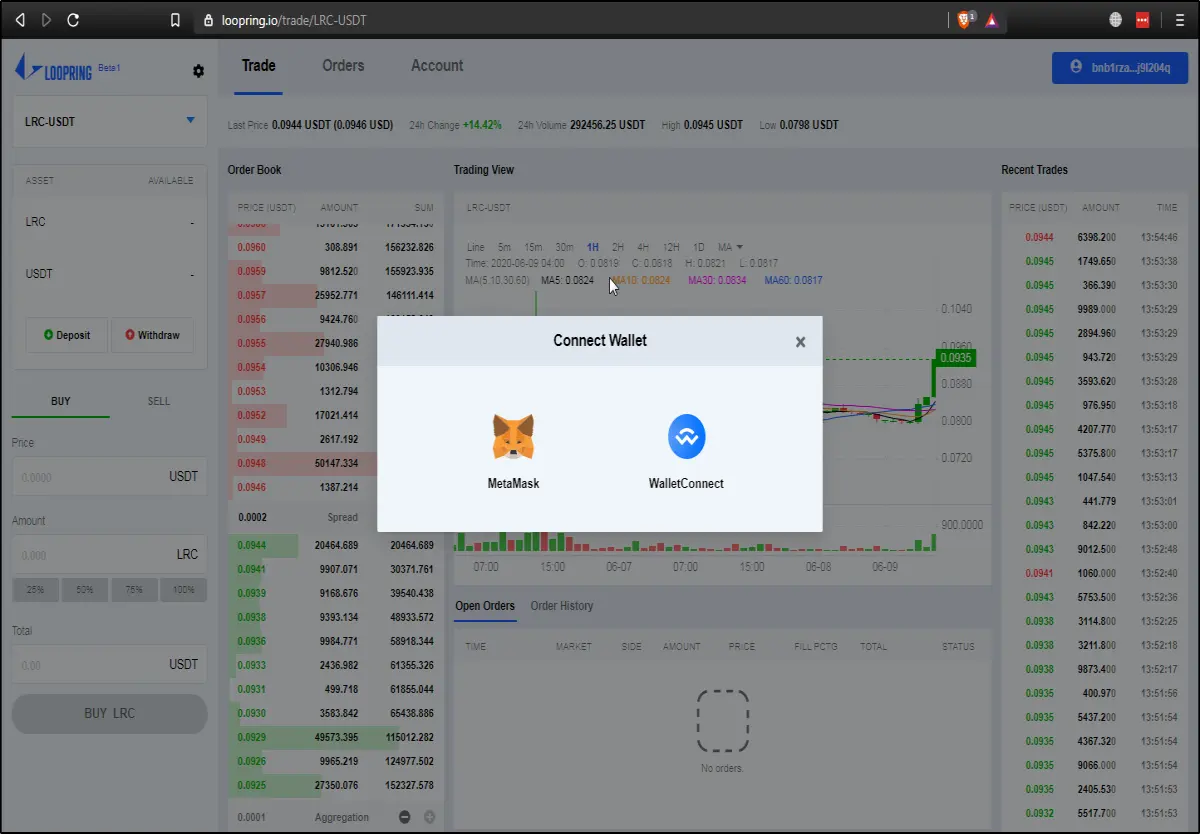Focus the Price input field

(x=110, y=477)
